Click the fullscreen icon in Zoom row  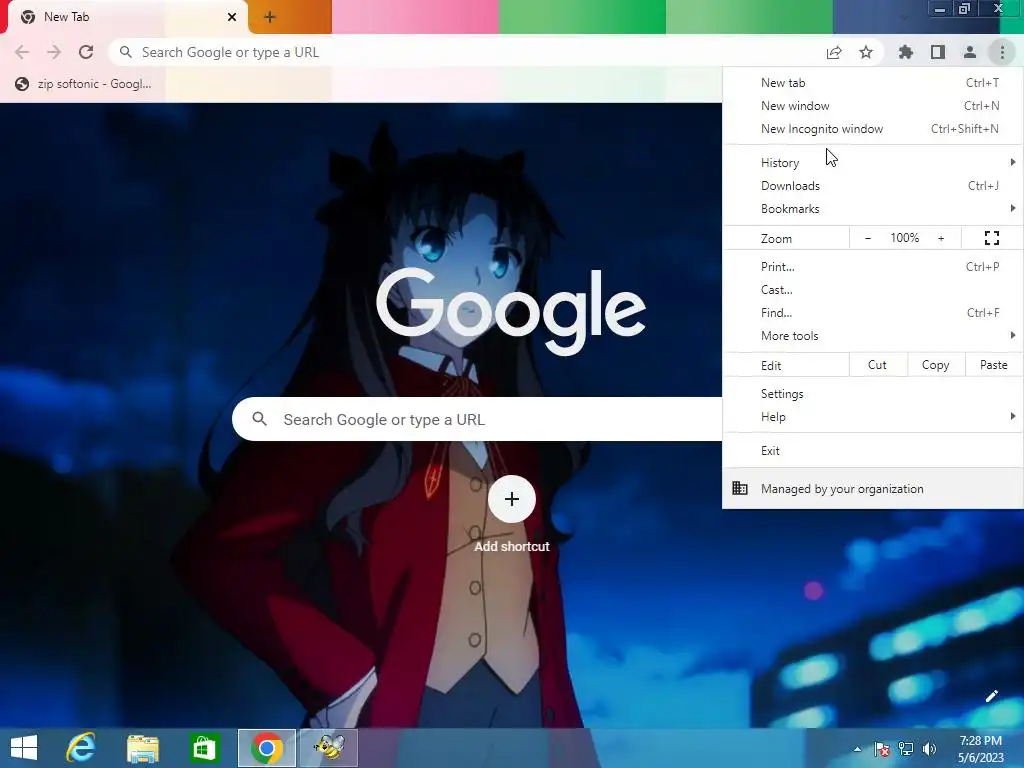click(x=991, y=238)
